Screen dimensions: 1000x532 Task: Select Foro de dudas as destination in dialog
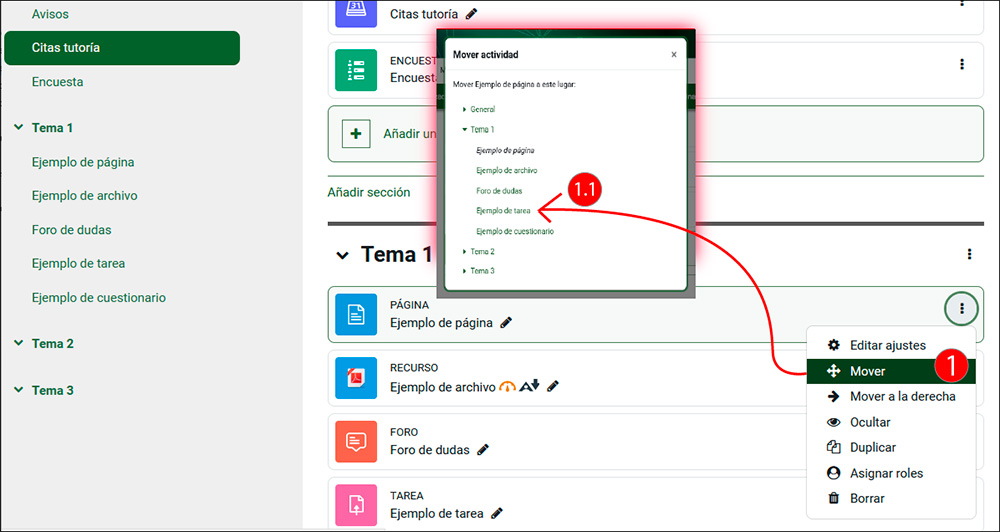499,191
